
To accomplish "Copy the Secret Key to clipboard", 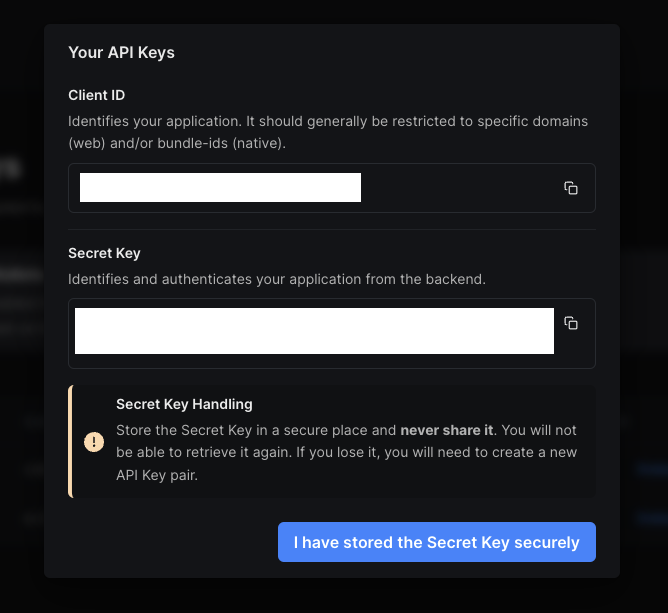I will (x=571, y=323).
